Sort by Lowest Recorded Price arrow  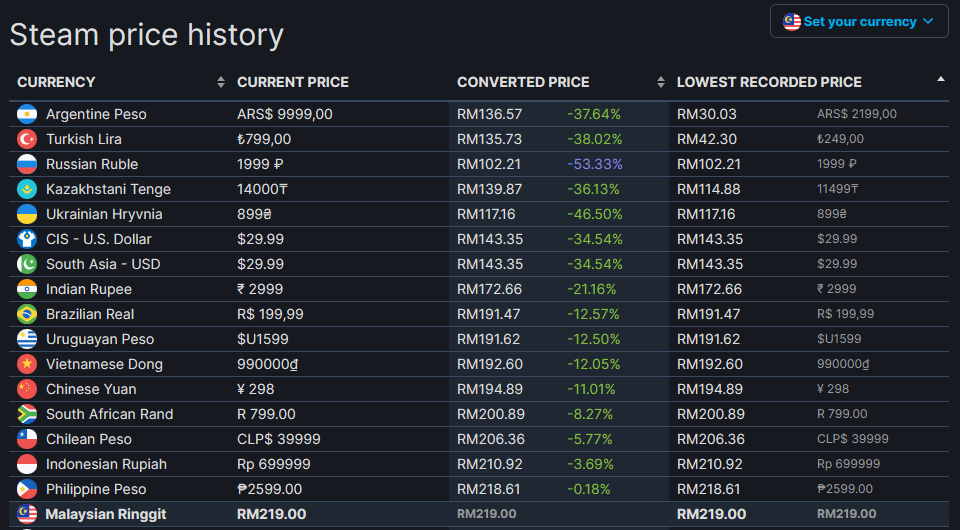click(940, 79)
